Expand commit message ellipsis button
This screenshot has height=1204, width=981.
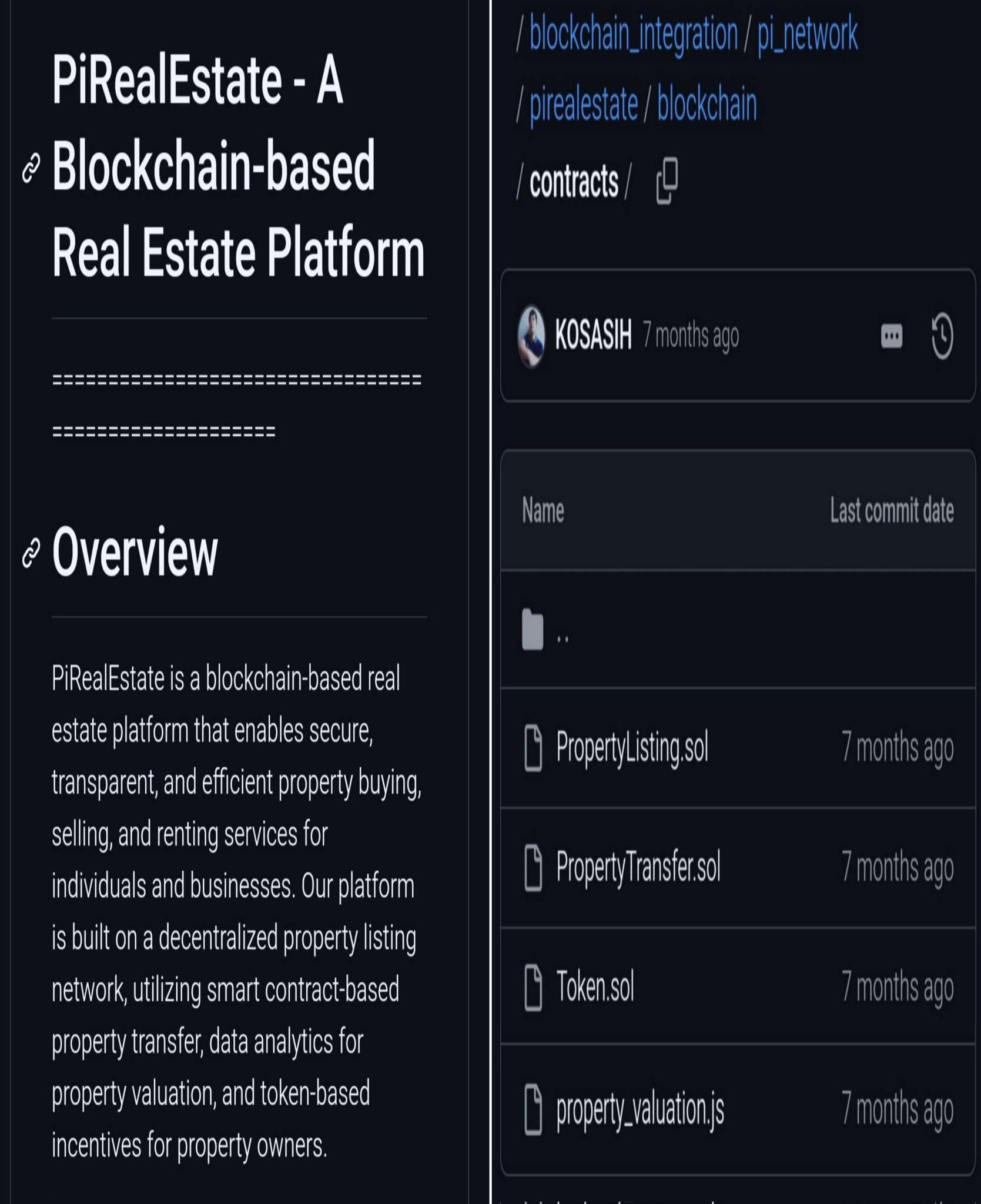[891, 336]
